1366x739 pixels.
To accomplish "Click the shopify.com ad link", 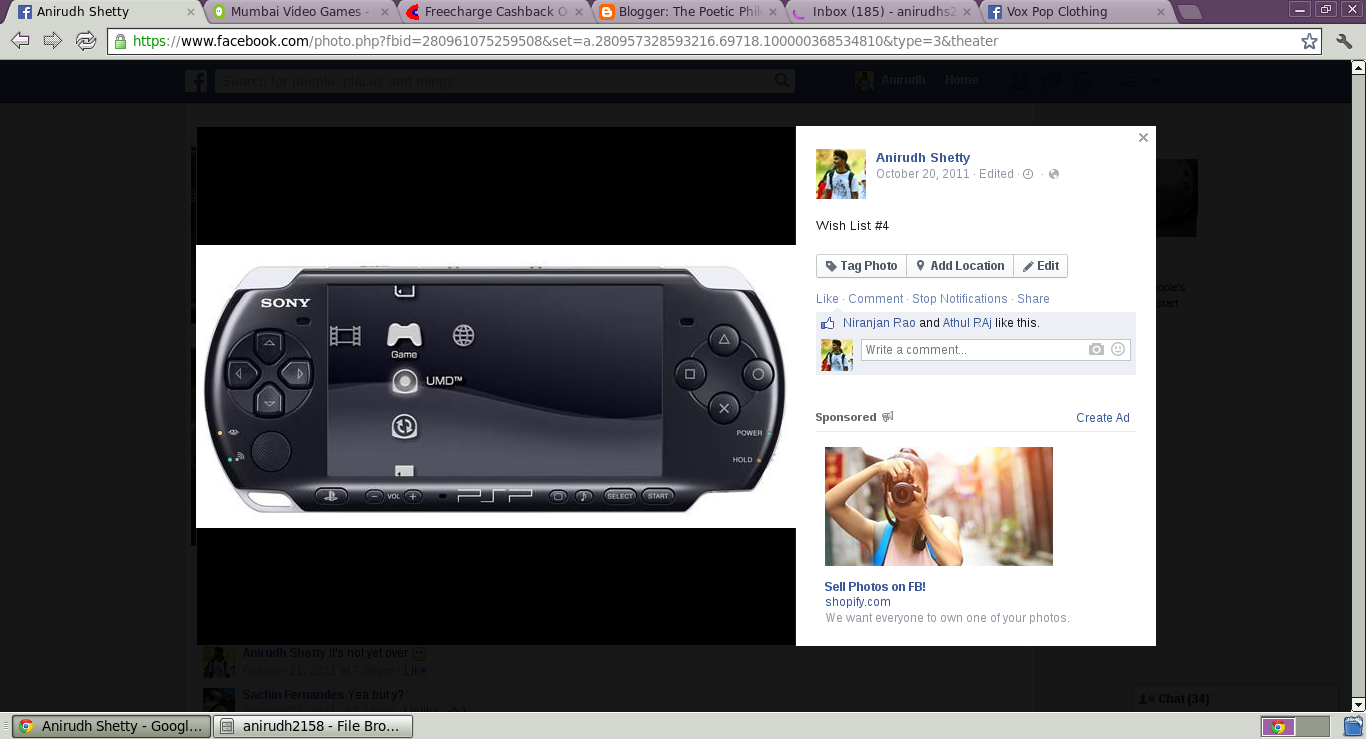I will (x=858, y=602).
